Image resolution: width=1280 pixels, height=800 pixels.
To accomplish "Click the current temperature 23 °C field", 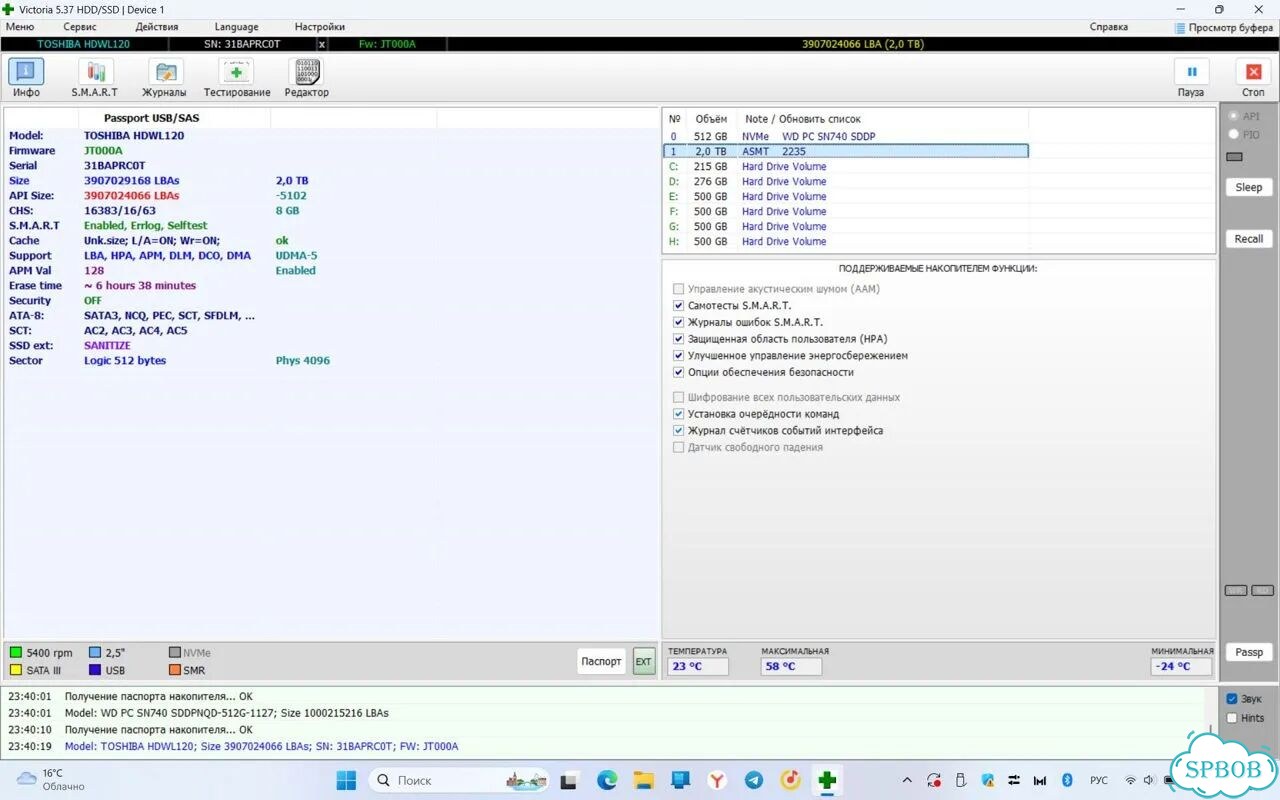I will 698,666.
